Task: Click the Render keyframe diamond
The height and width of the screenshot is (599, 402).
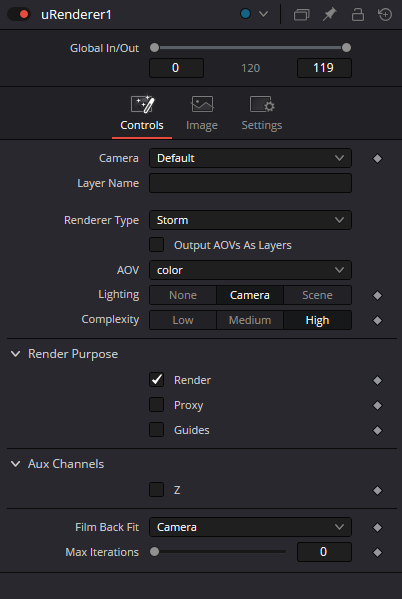Action: click(377, 380)
